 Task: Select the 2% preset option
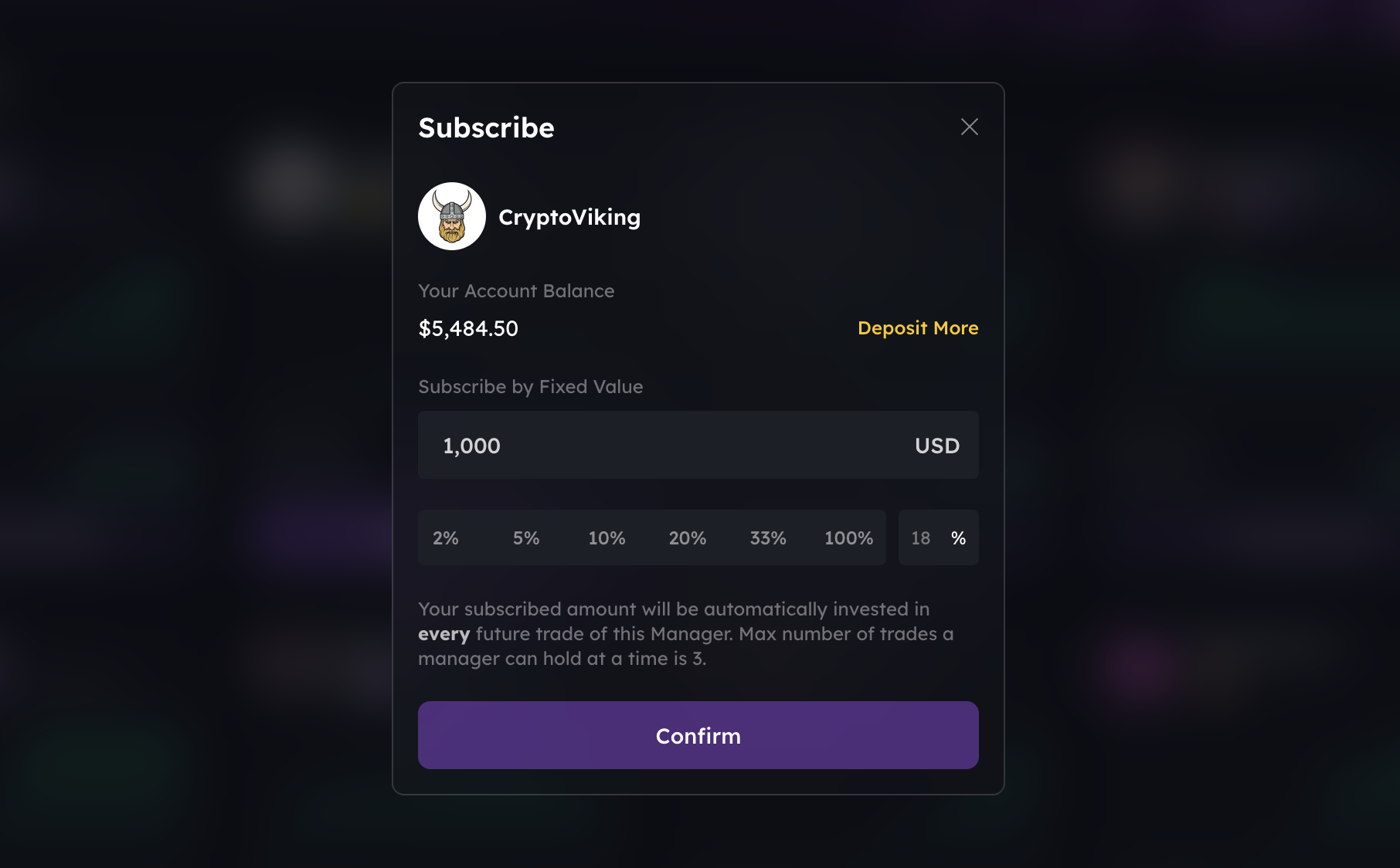pos(446,538)
